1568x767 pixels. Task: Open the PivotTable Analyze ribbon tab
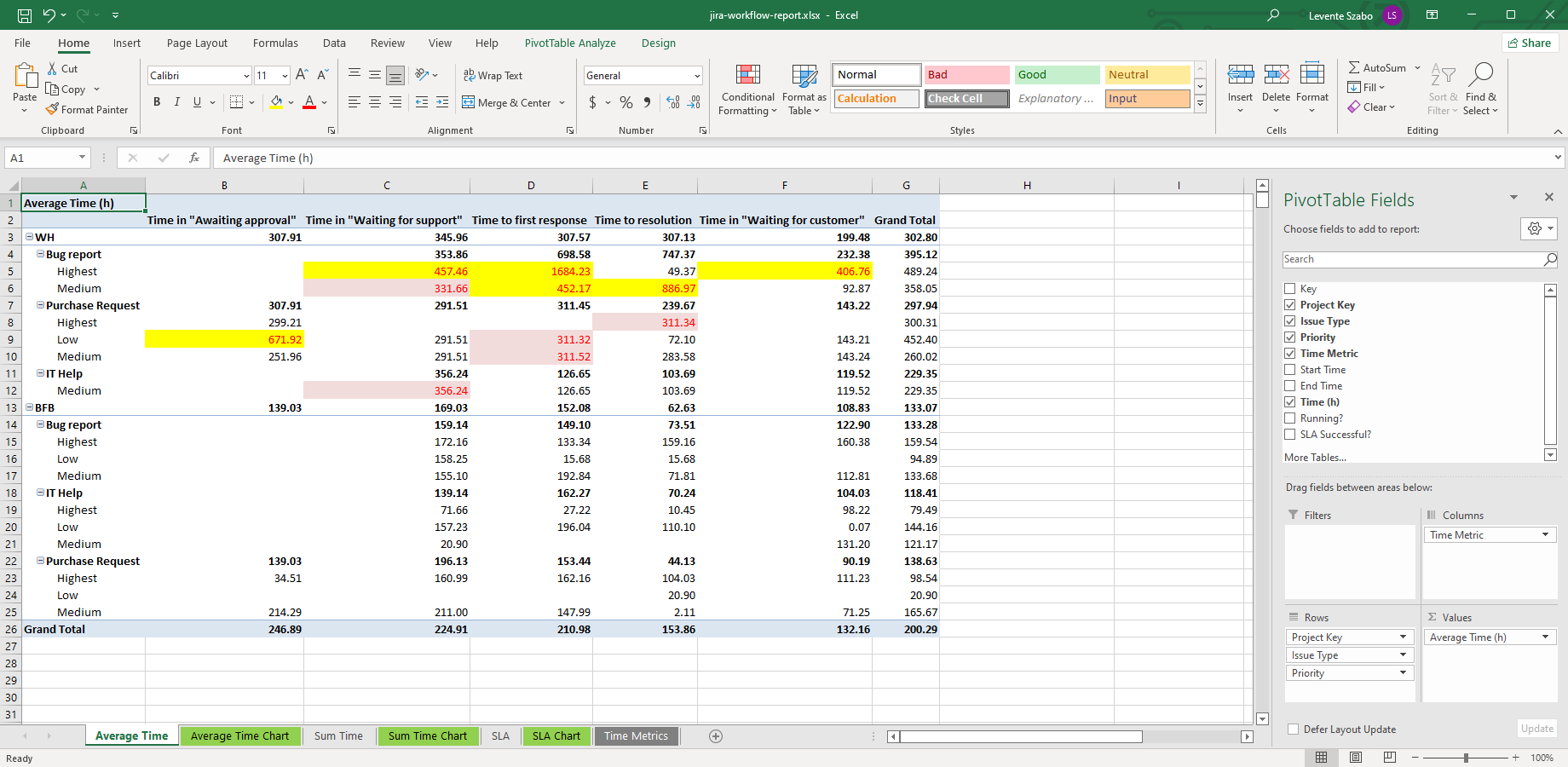click(x=570, y=43)
